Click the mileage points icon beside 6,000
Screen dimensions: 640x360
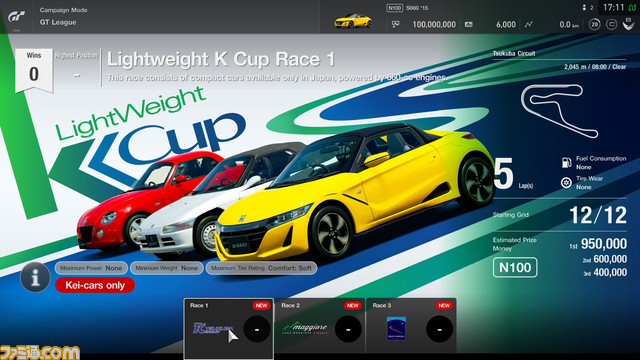[469, 24]
